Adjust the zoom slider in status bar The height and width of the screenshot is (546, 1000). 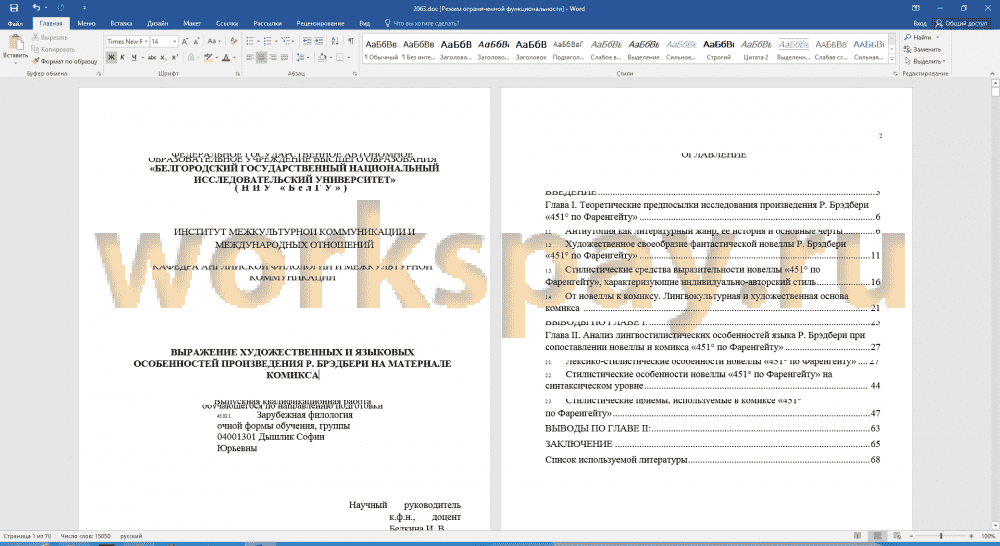[941, 536]
